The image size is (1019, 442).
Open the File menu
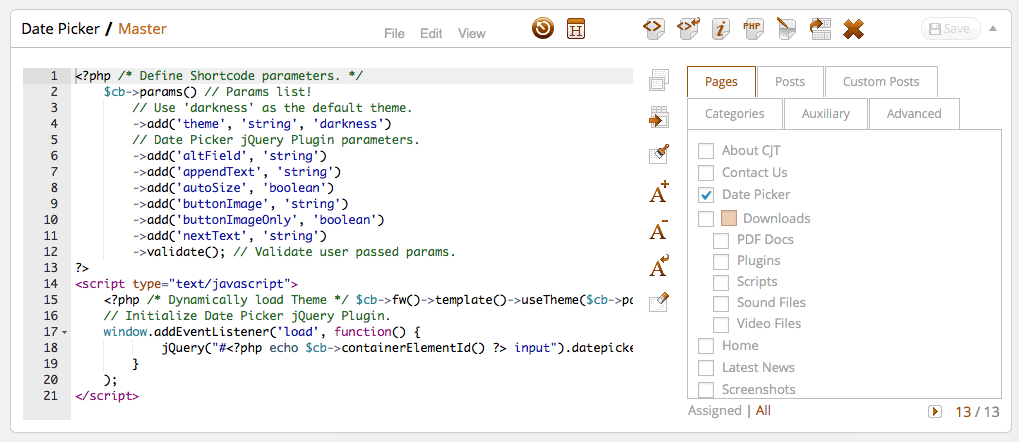(394, 33)
